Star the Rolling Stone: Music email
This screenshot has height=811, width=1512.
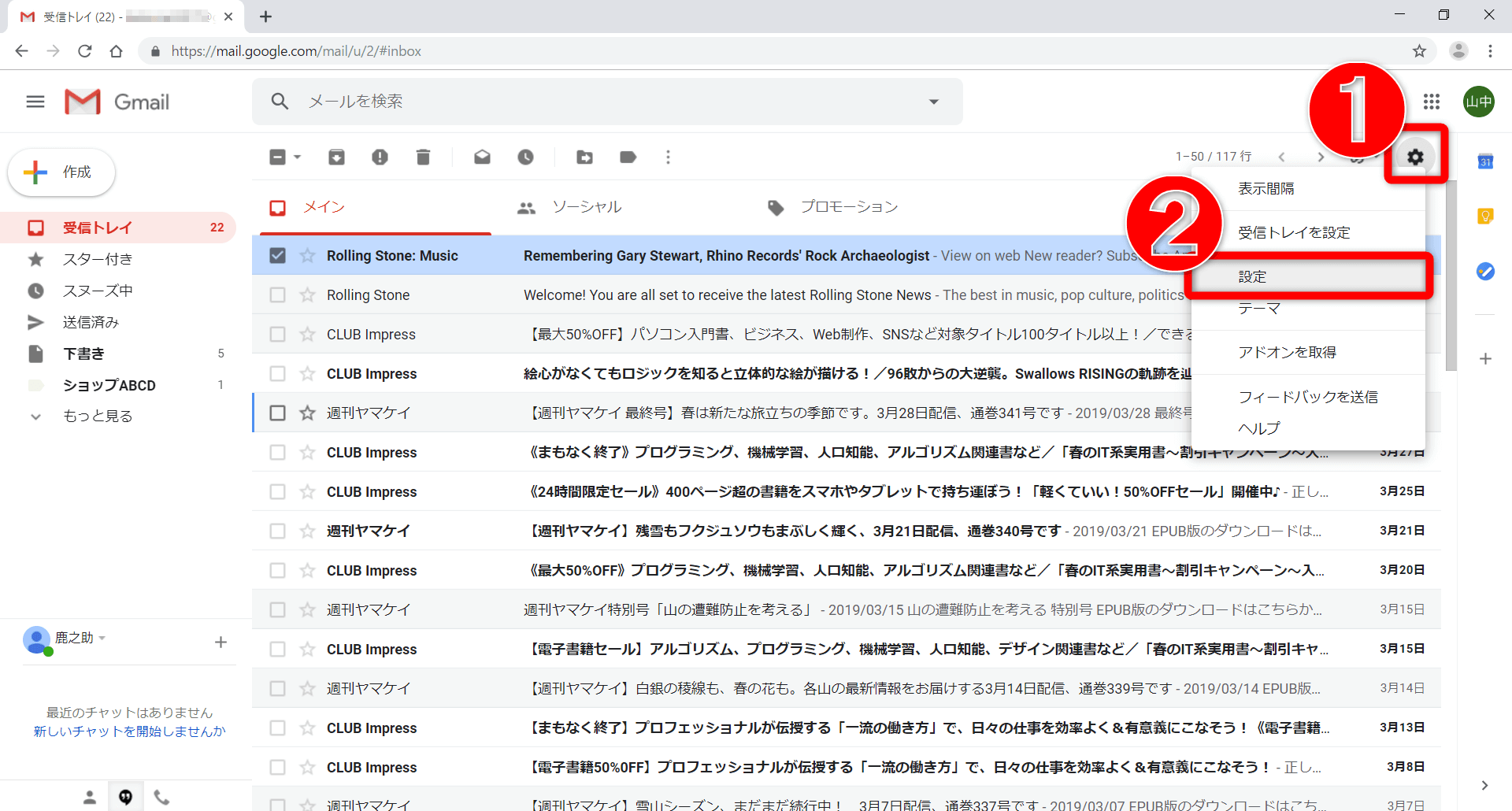pos(307,255)
